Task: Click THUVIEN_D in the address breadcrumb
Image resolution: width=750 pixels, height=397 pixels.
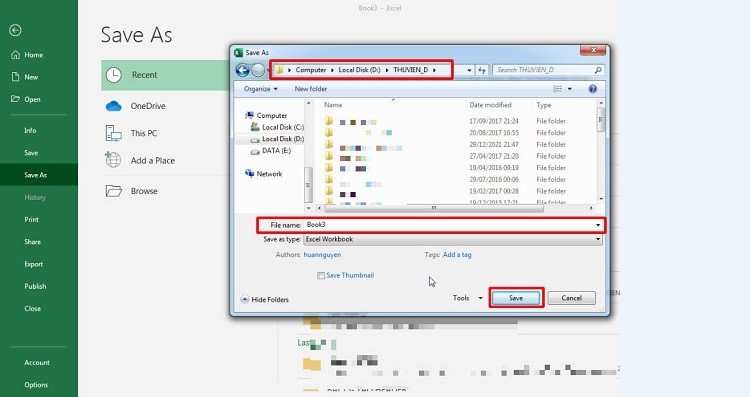Action: point(410,70)
